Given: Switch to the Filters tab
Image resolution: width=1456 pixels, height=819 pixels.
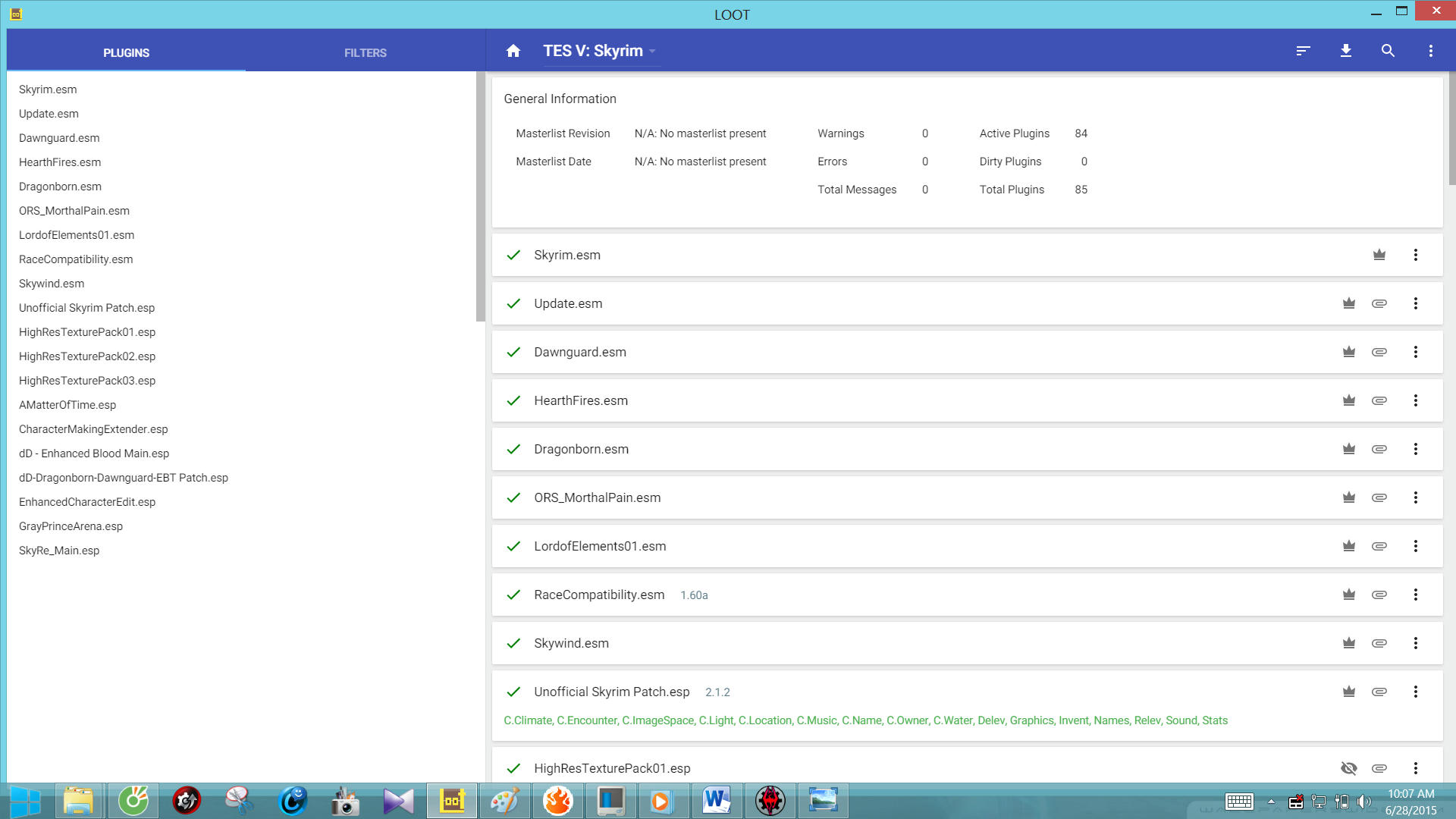Looking at the screenshot, I should 366,52.
